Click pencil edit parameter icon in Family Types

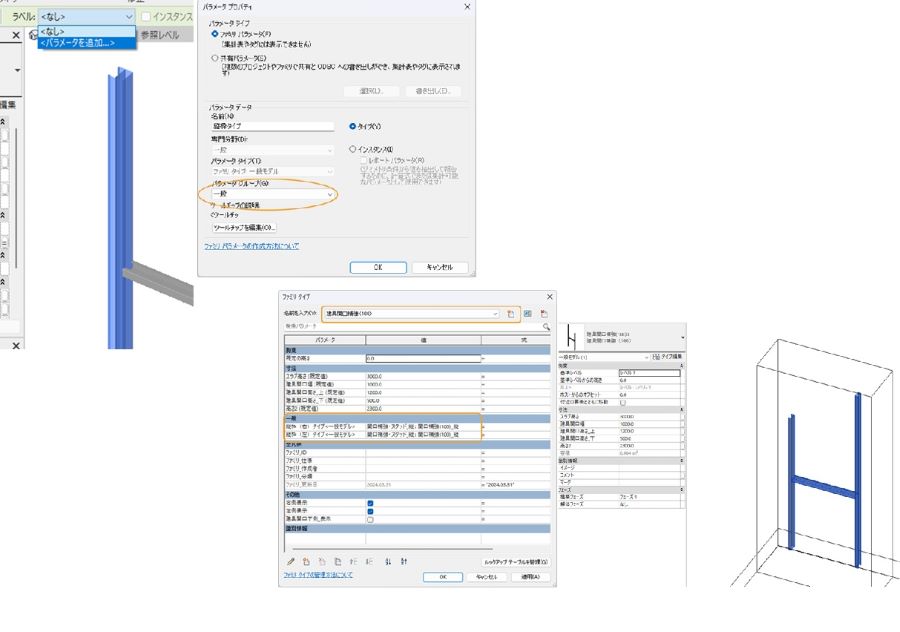coord(291,561)
